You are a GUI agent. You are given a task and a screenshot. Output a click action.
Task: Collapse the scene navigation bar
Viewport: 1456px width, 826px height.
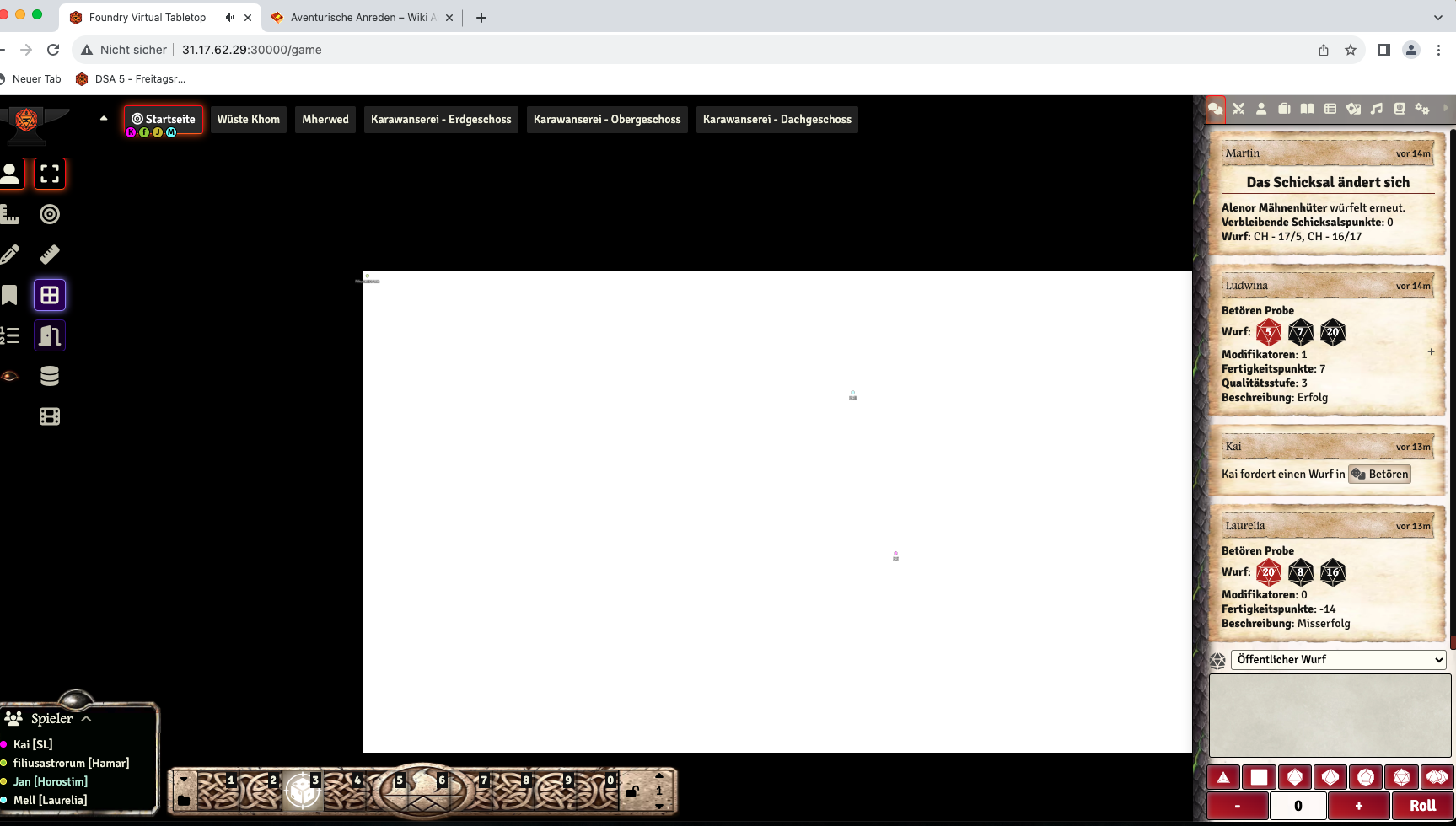tap(104, 116)
